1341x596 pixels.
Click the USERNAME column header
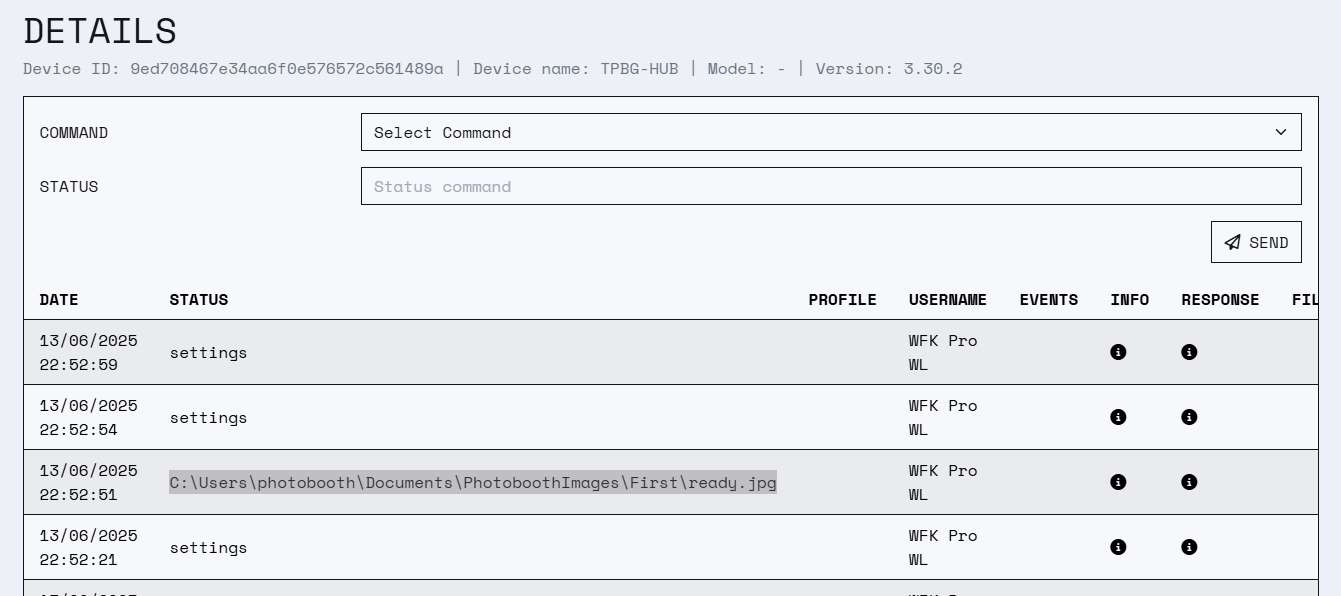948,300
